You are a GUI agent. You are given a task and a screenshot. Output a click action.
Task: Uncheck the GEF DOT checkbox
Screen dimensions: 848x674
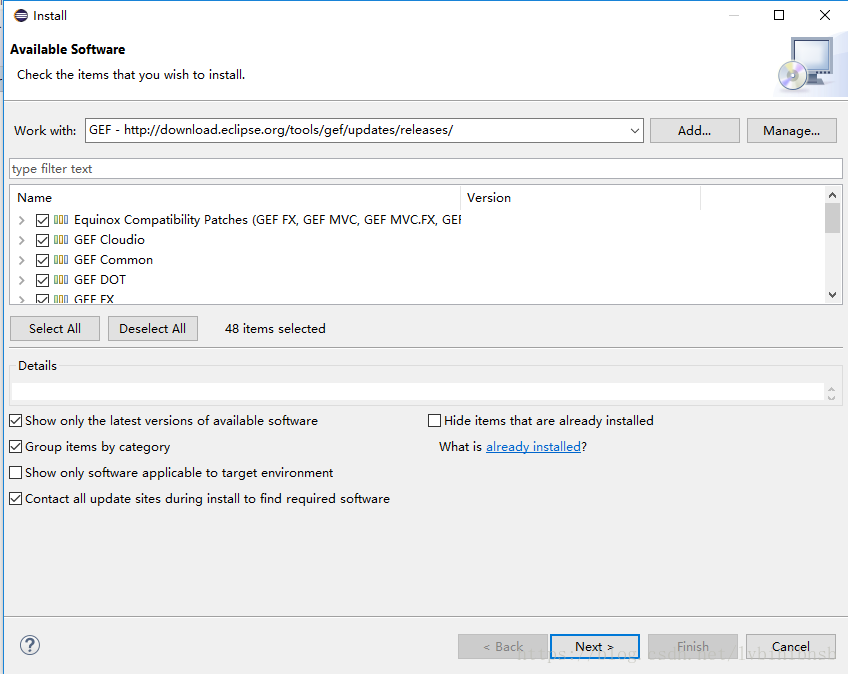point(42,280)
